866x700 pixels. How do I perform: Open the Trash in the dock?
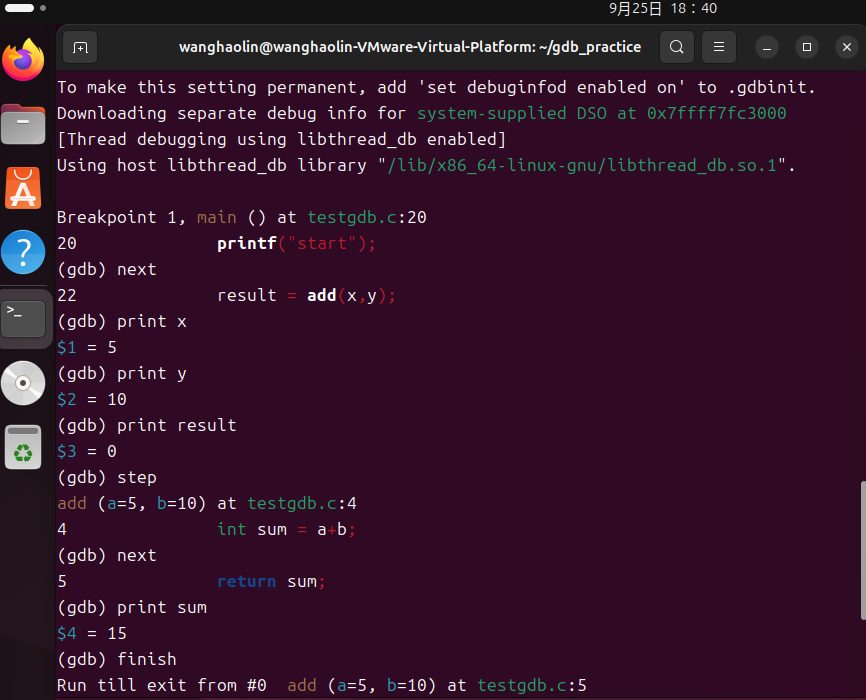point(23,447)
